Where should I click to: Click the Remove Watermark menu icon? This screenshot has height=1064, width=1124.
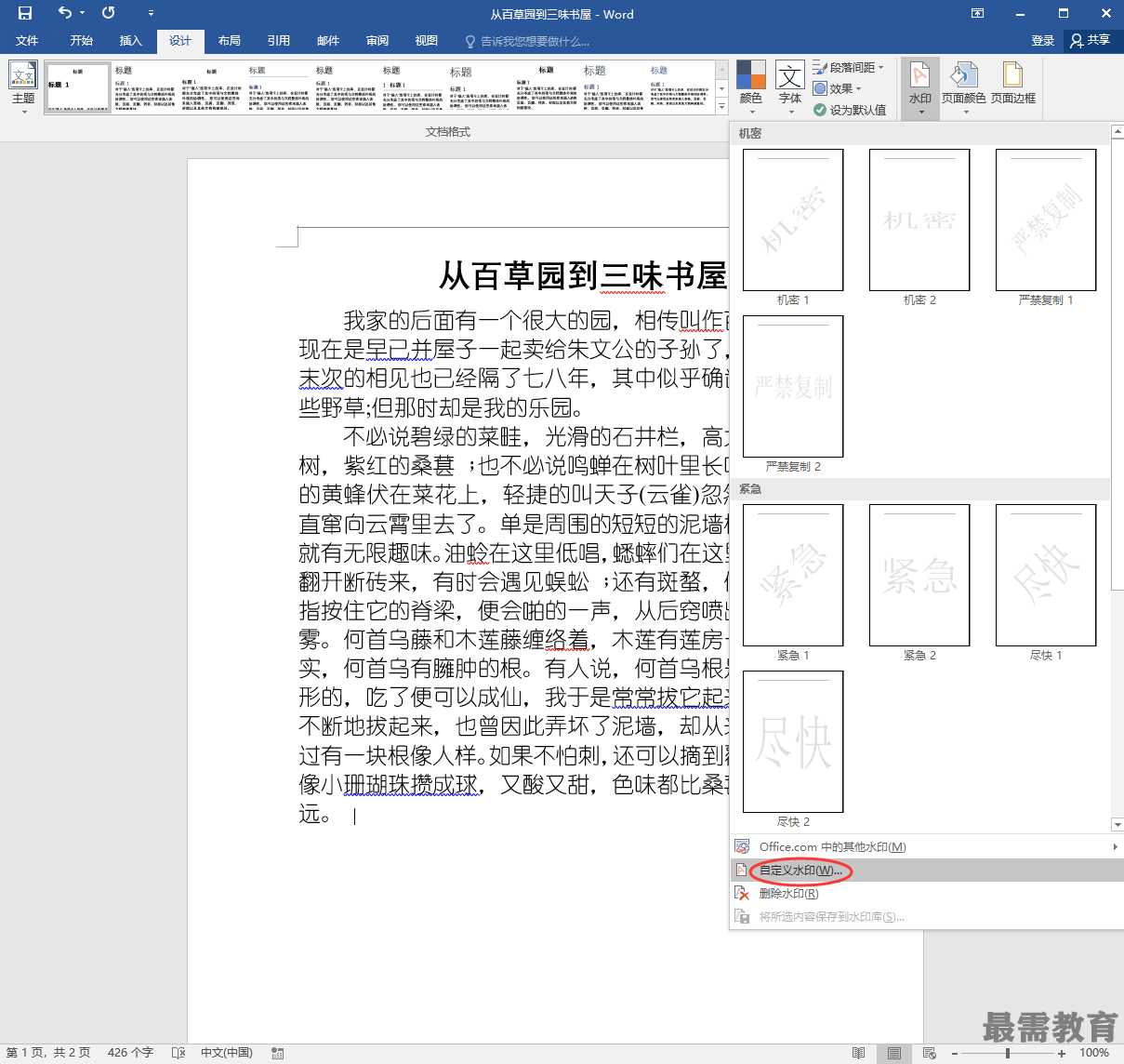742,894
